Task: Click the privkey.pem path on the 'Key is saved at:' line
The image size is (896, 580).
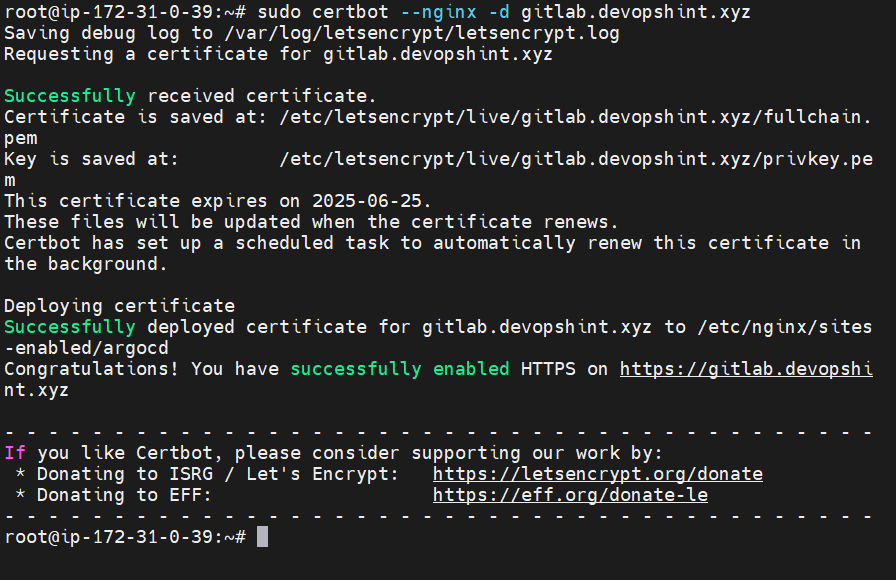Action: [576, 159]
